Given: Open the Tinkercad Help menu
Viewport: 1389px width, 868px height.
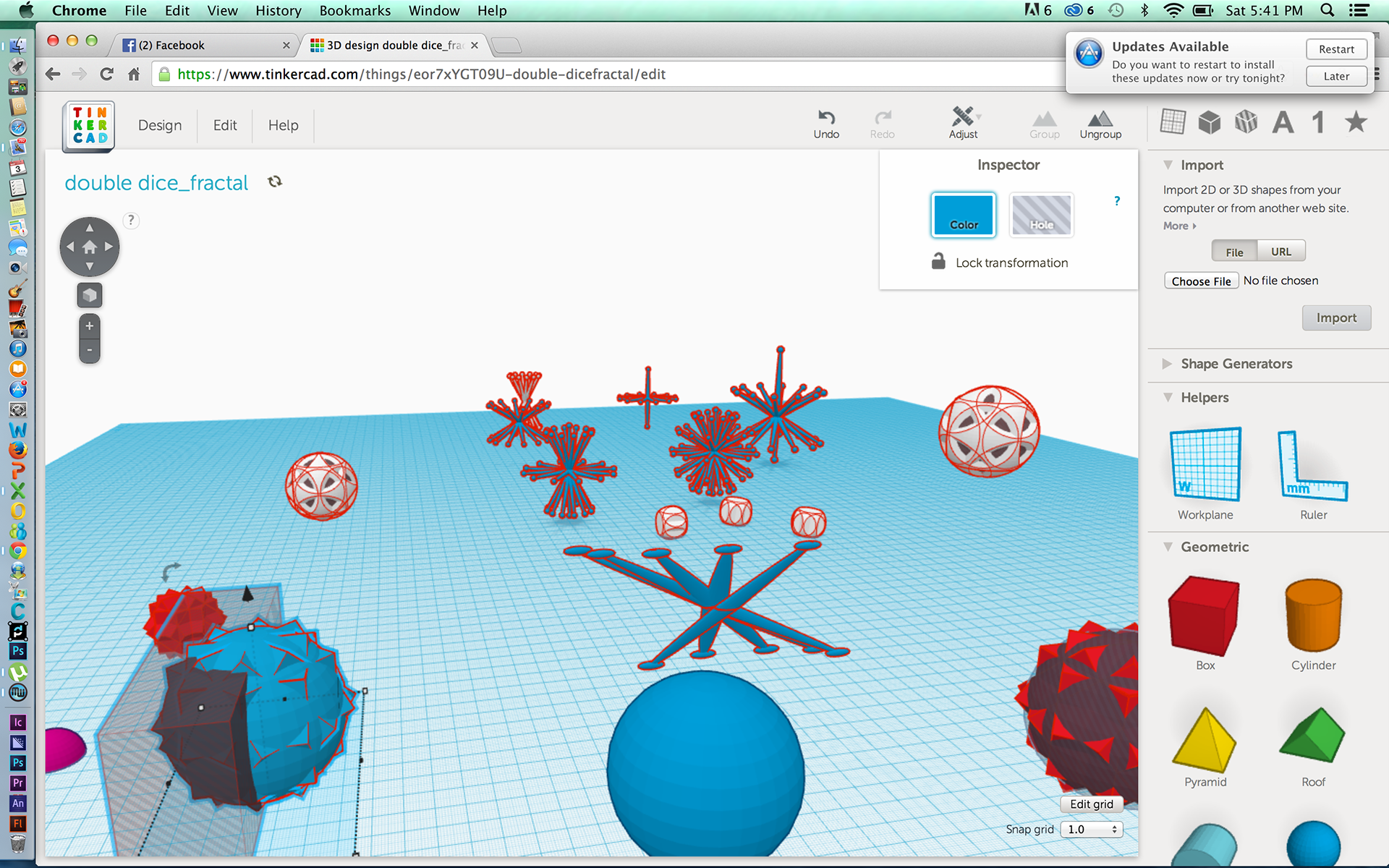Looking at the screenshot, I should (283, 125).
